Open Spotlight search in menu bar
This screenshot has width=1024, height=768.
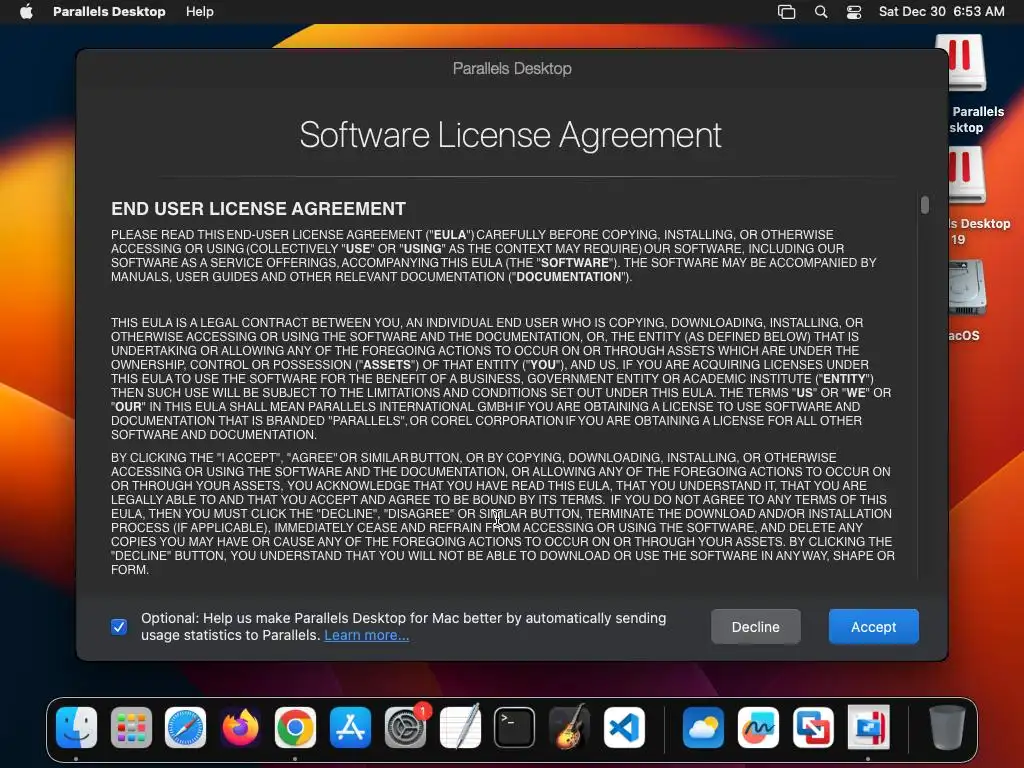pos(821,12)
